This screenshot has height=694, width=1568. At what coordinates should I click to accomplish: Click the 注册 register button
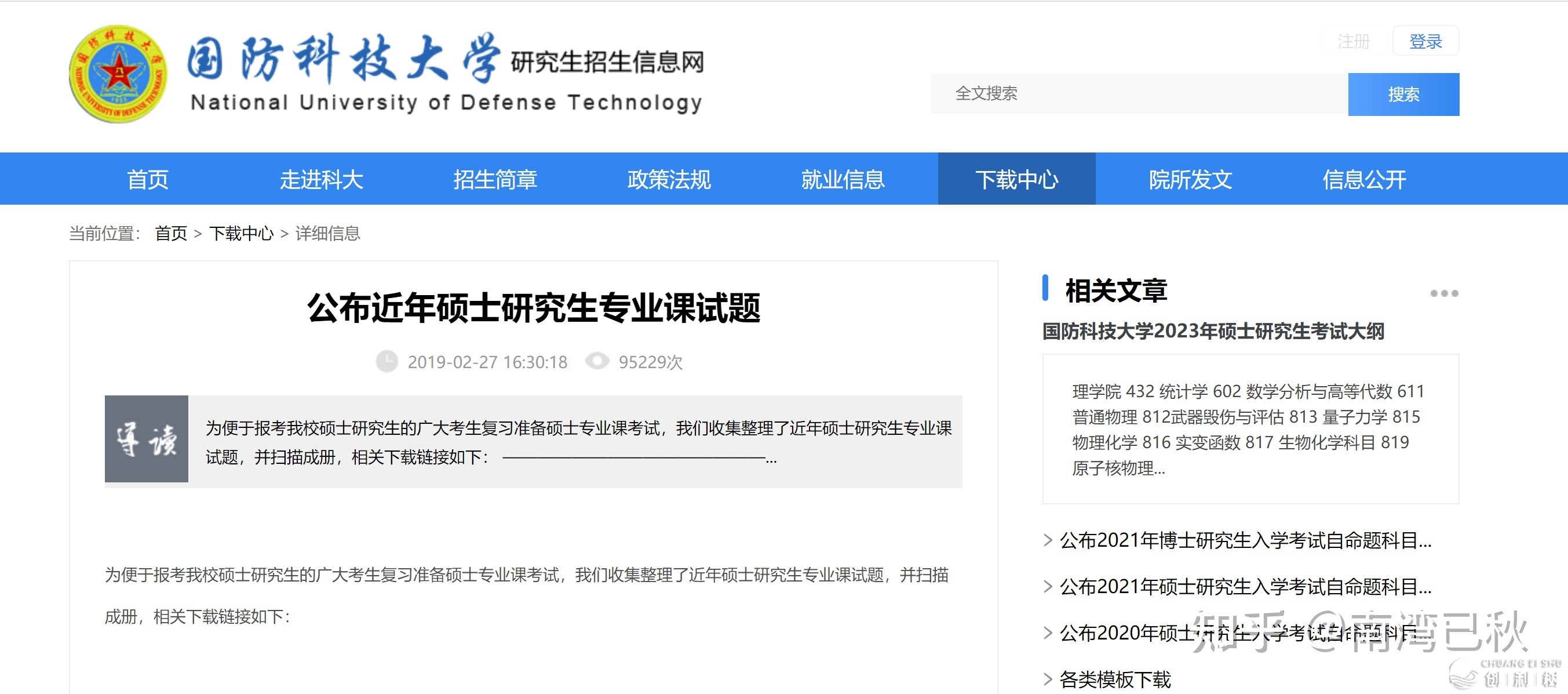(1353, 41)
